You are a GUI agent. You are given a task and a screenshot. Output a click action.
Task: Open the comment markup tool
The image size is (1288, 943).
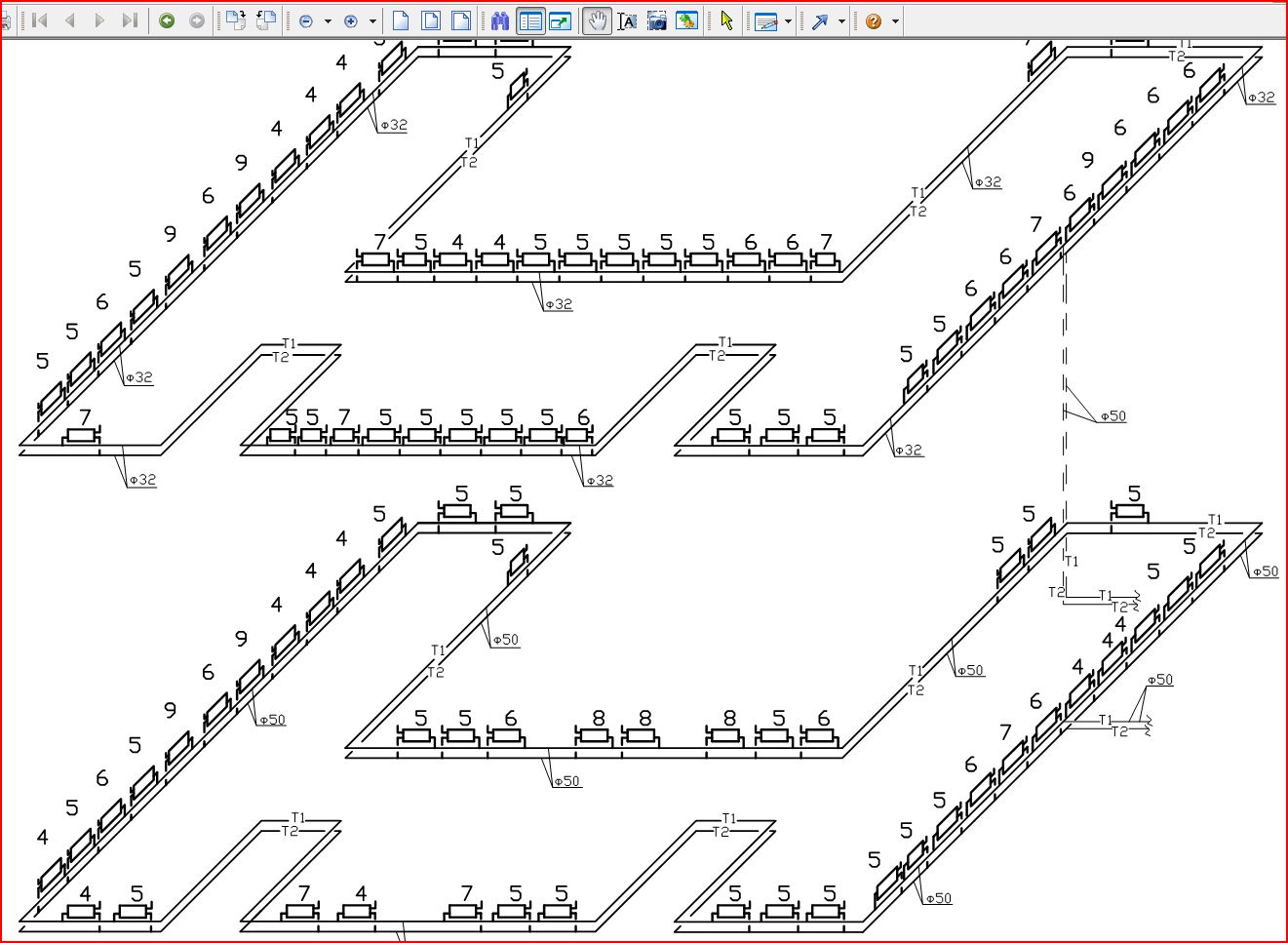point(765,20)
